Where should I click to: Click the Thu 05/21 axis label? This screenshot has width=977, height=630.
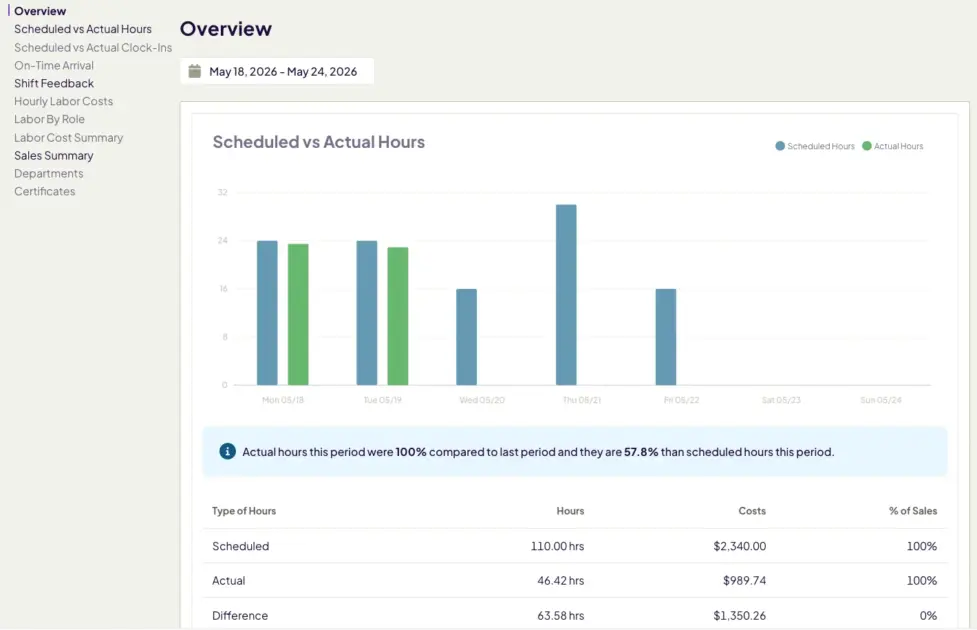pyautogui.click(x=582, y=400)
